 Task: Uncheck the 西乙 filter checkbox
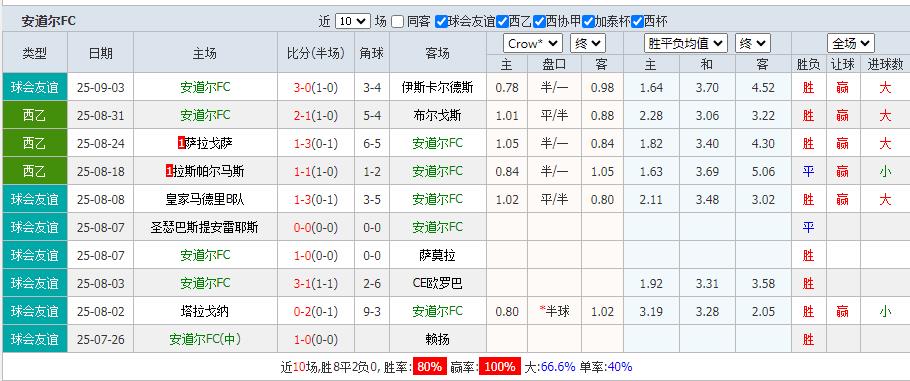503,21
